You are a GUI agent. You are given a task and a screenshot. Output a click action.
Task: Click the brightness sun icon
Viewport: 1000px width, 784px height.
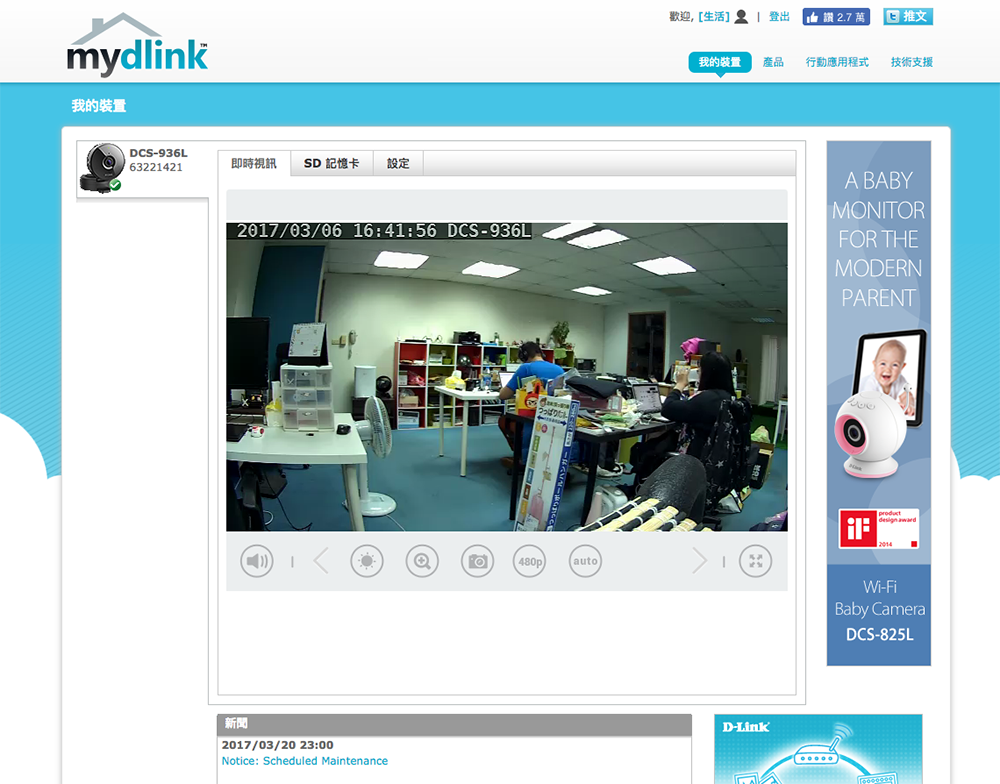point(367,561)
